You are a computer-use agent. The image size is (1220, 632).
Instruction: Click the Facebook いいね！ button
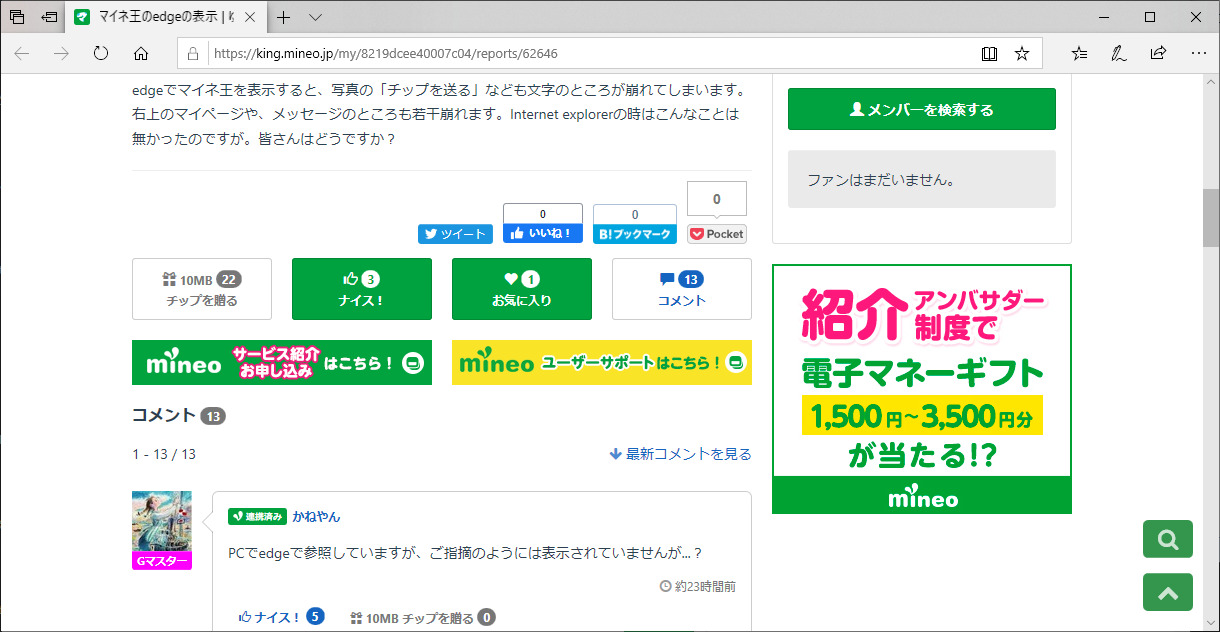(542, 233)
